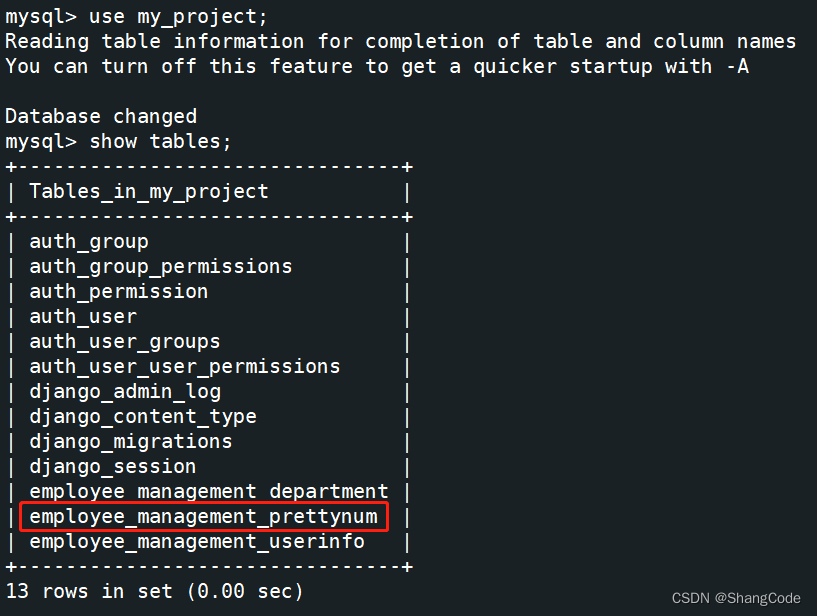
Task: Click the 'use my_project;' command text
Action: (x=178, y=17)
